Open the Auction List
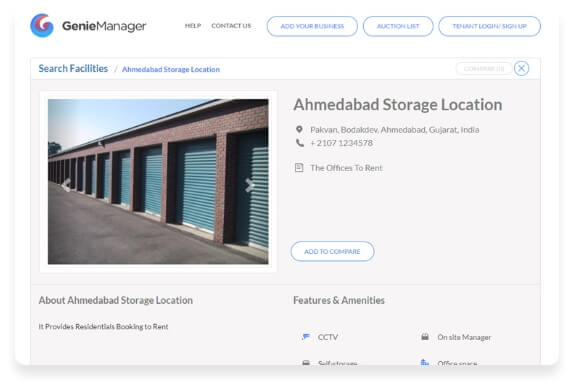The height and width of the screenshot is (390, 574). coord(398,26)
